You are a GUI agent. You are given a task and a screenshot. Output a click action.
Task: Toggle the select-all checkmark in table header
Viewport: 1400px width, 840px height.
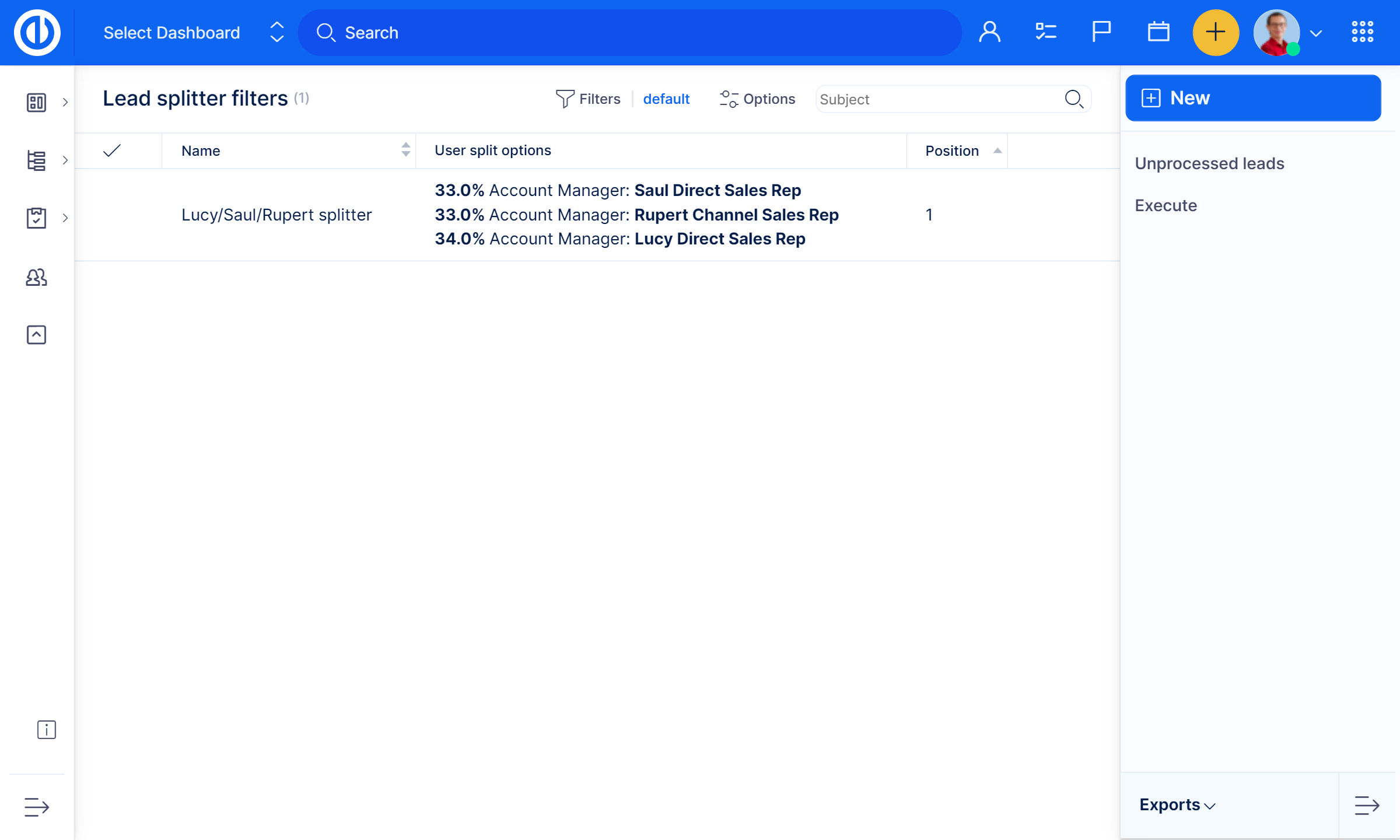(x=112, y=151)
